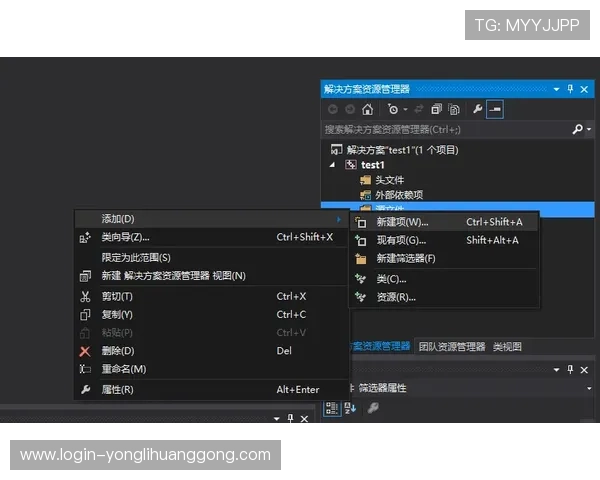Choose New Item (新建项) from submenu
This screenshot has height=480, width=600.
tap(444, 222)
